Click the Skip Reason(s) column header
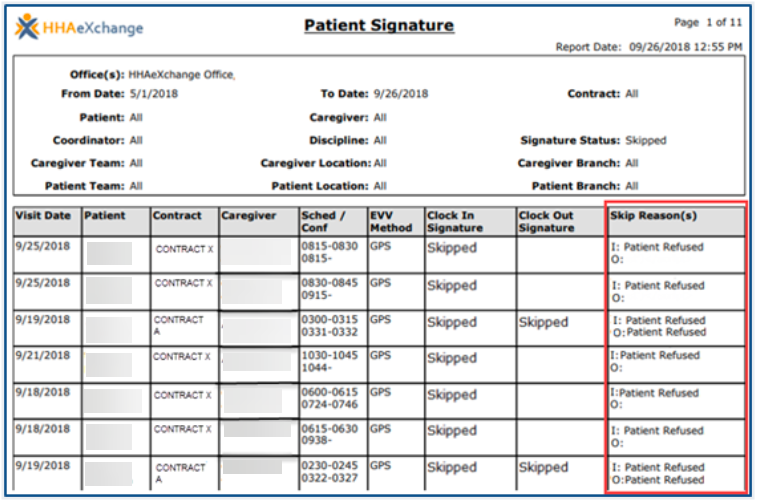The height and width of the screenshot is (500, 757). click(653, 215)
